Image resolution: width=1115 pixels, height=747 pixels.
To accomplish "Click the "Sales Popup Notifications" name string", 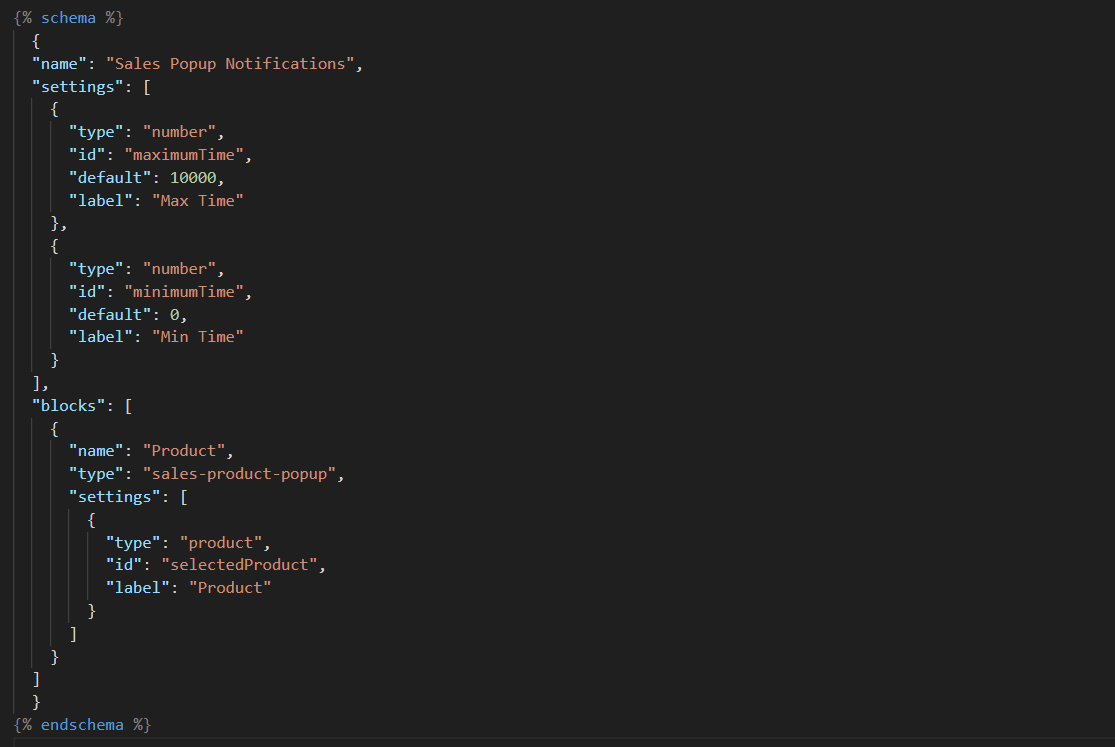I will click(230, 64).
